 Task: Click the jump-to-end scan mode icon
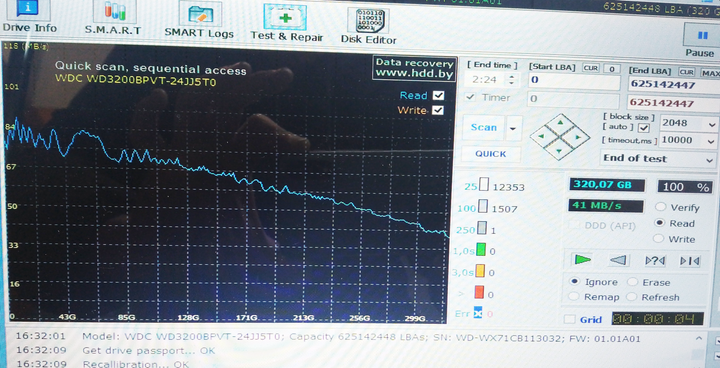pyautogui.click(x=690, y=261)
